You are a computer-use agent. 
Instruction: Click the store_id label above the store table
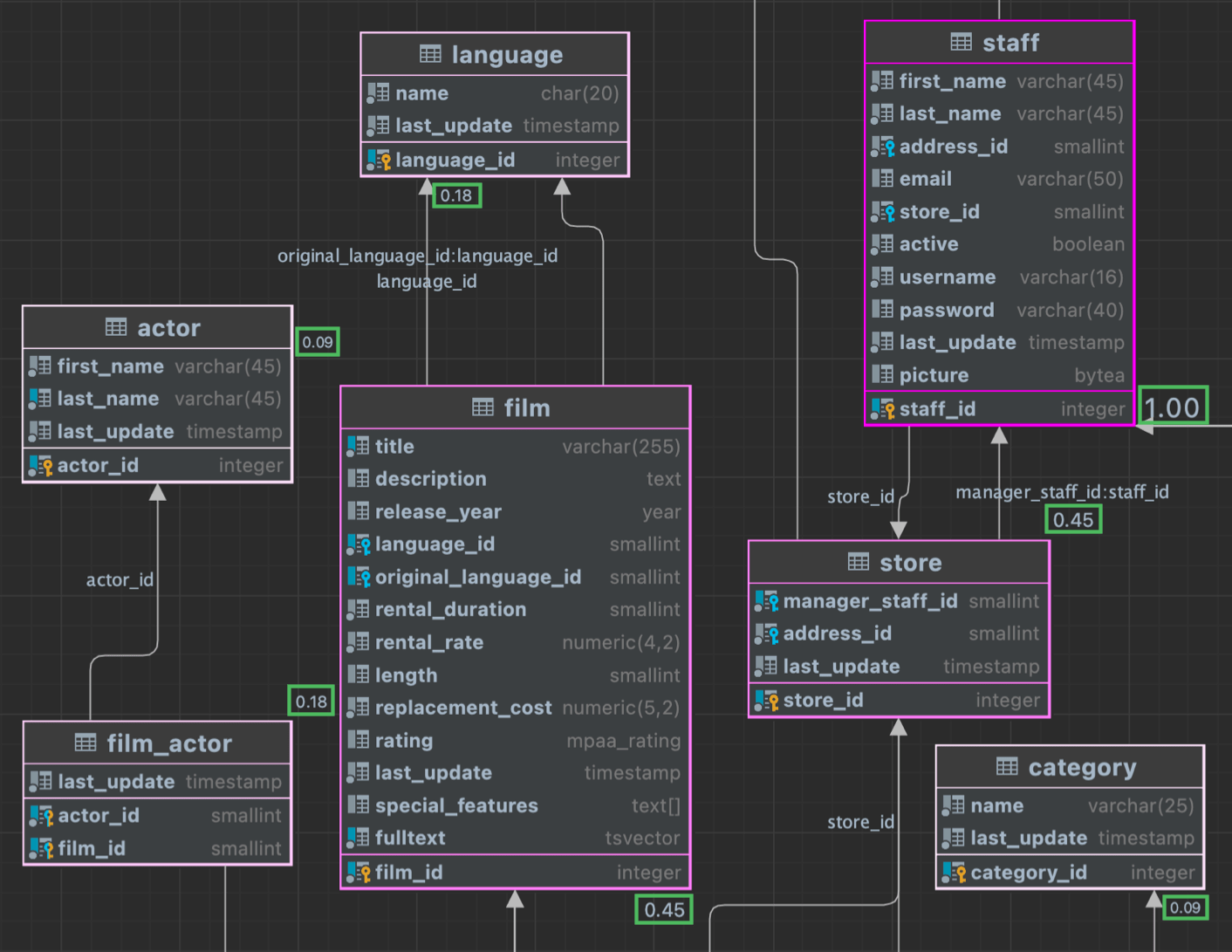point(860,496)
